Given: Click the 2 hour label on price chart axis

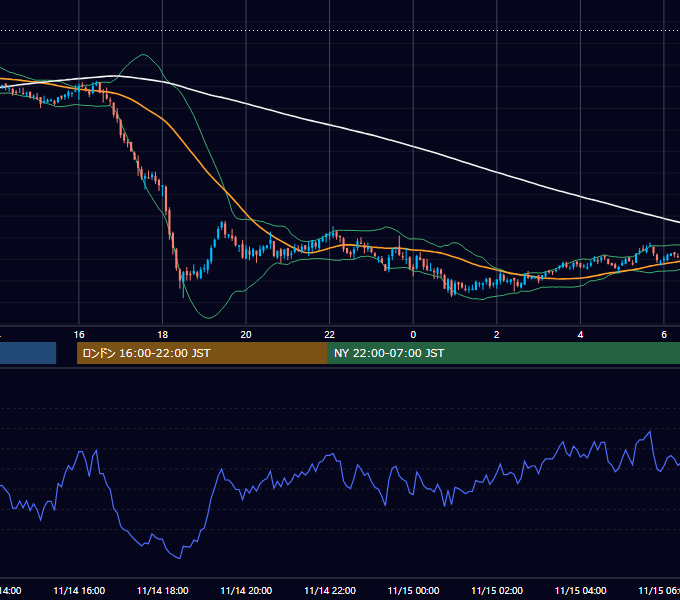Looking at the screenshot, I should click(497, 335).
